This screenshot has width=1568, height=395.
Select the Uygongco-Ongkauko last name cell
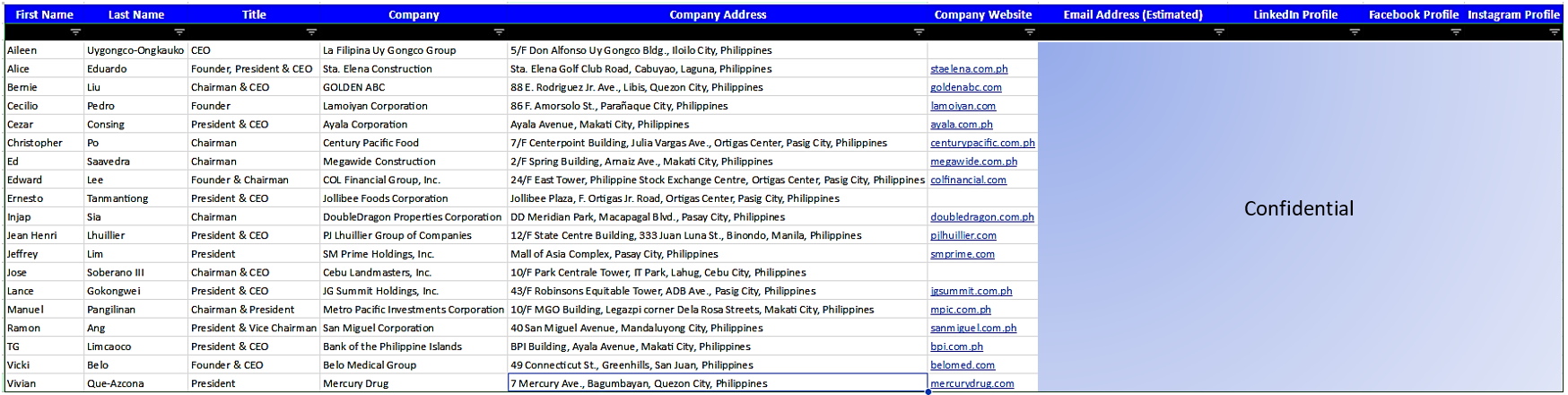click(x=136, y=51)
